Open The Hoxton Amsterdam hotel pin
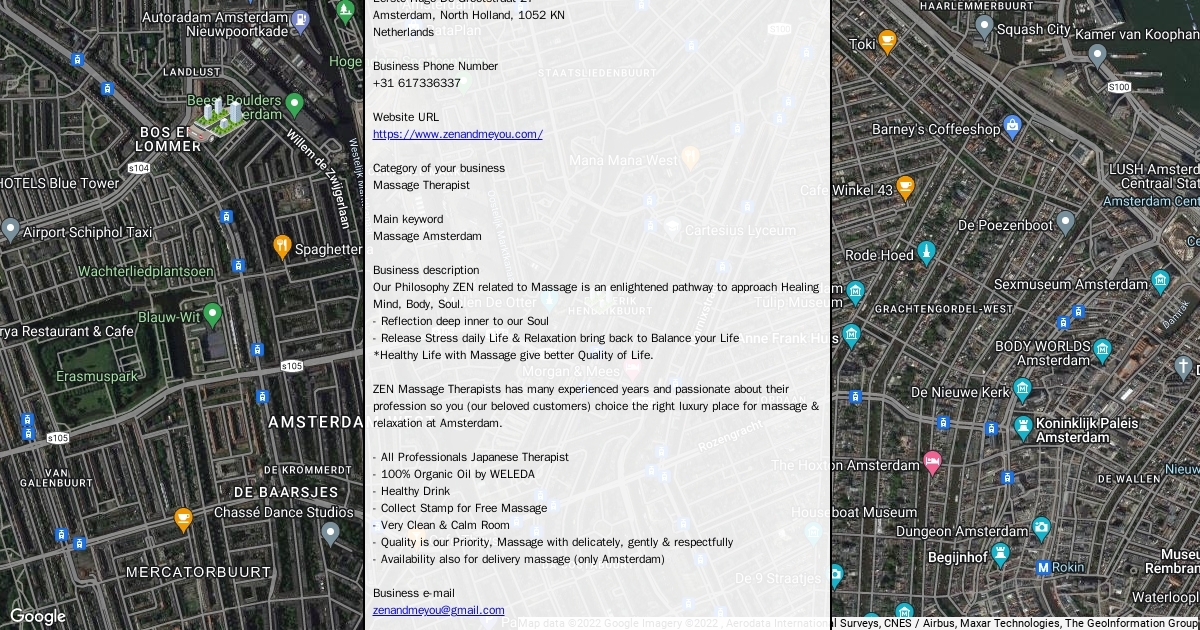The width and height of the screenshot is (1200, 630). (932, 463)
